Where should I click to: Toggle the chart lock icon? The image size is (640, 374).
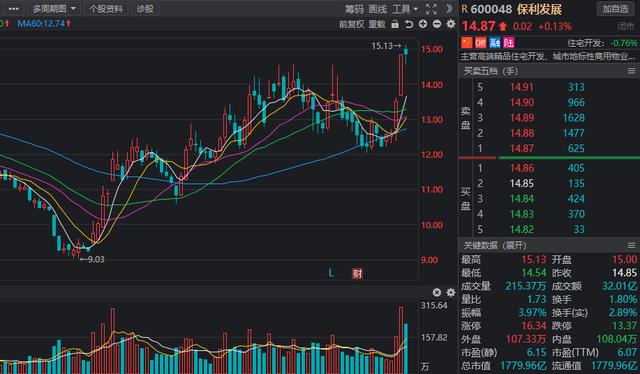[x=395, y=24]
